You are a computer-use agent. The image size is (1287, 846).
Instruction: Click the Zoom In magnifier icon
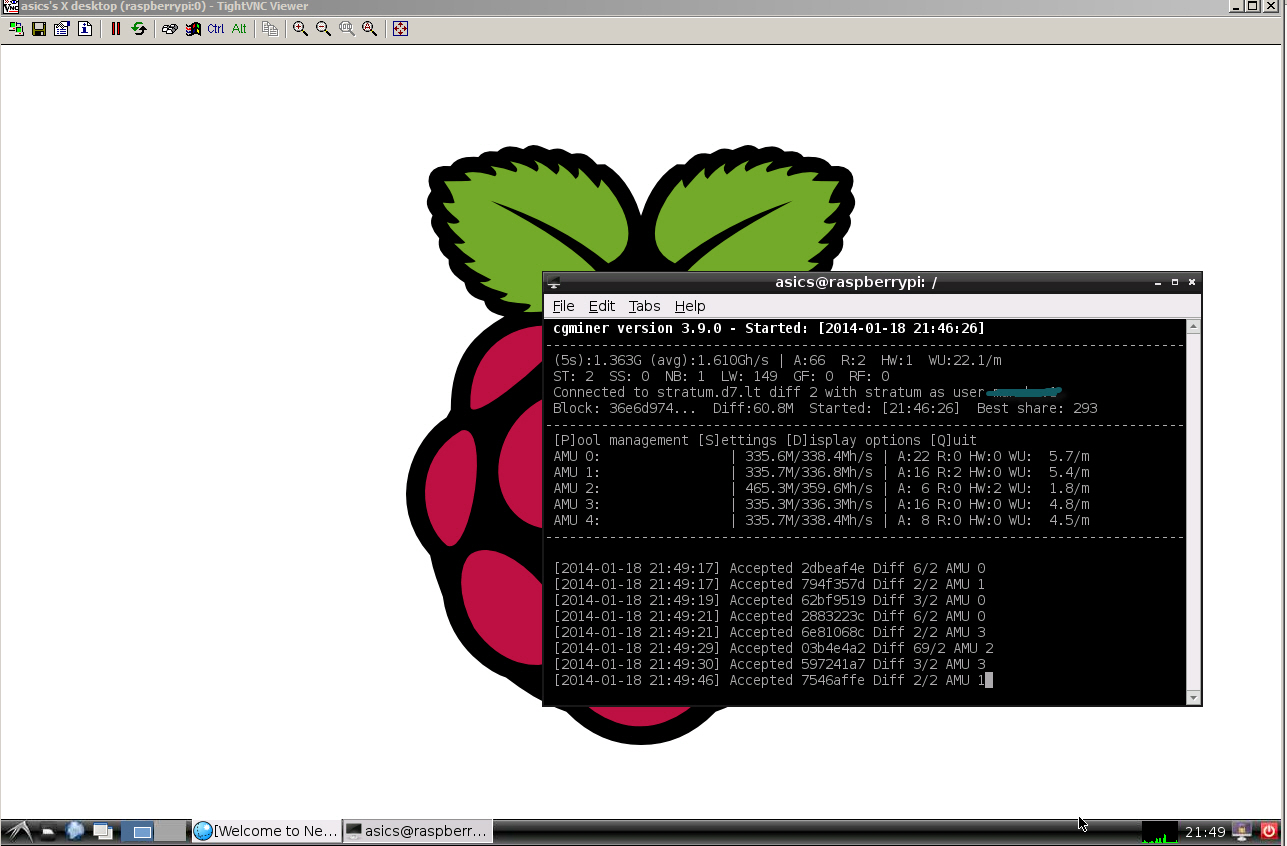tap(301, 29)
